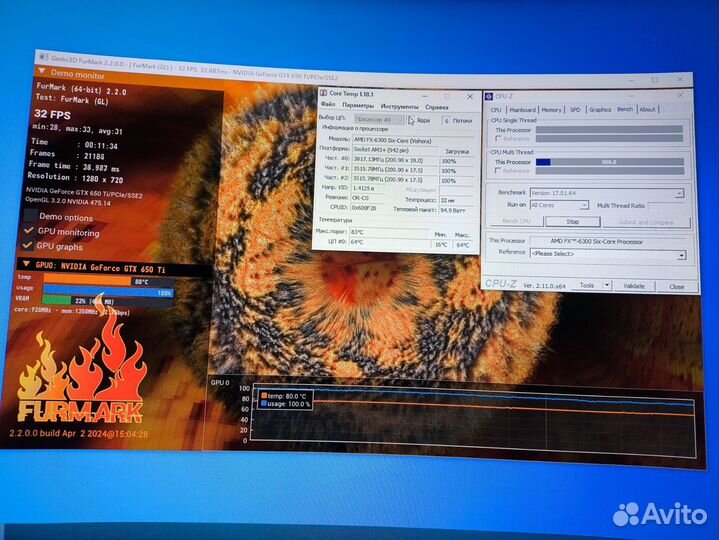
Task: Collapse the Demo monitor panel triangle
Action: (x=41, y=73)
